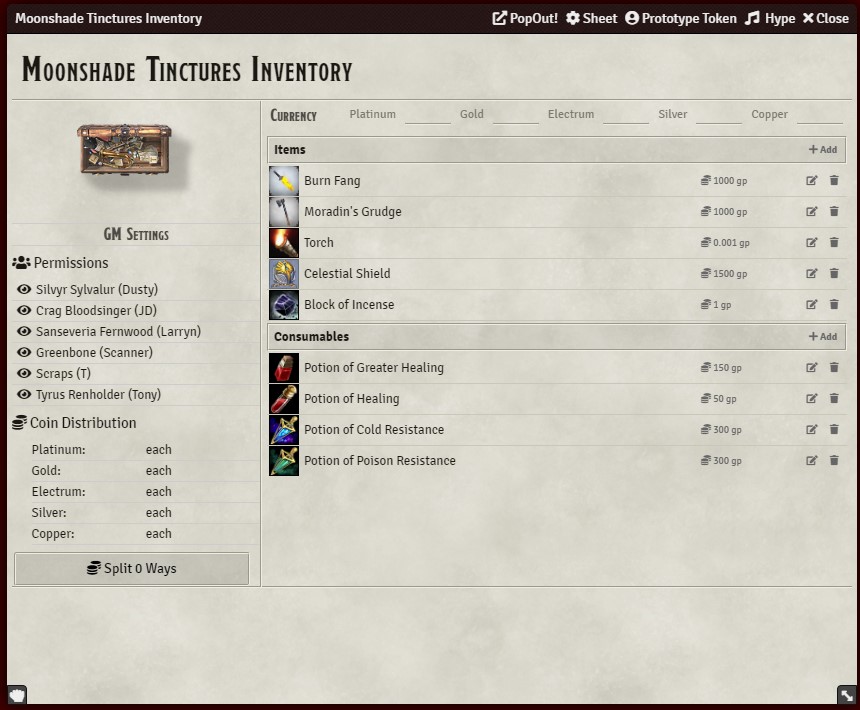The height and width of the screenshot is (710, 860).
Task: Click the Gold currency input field
Action: click(516, 115)
